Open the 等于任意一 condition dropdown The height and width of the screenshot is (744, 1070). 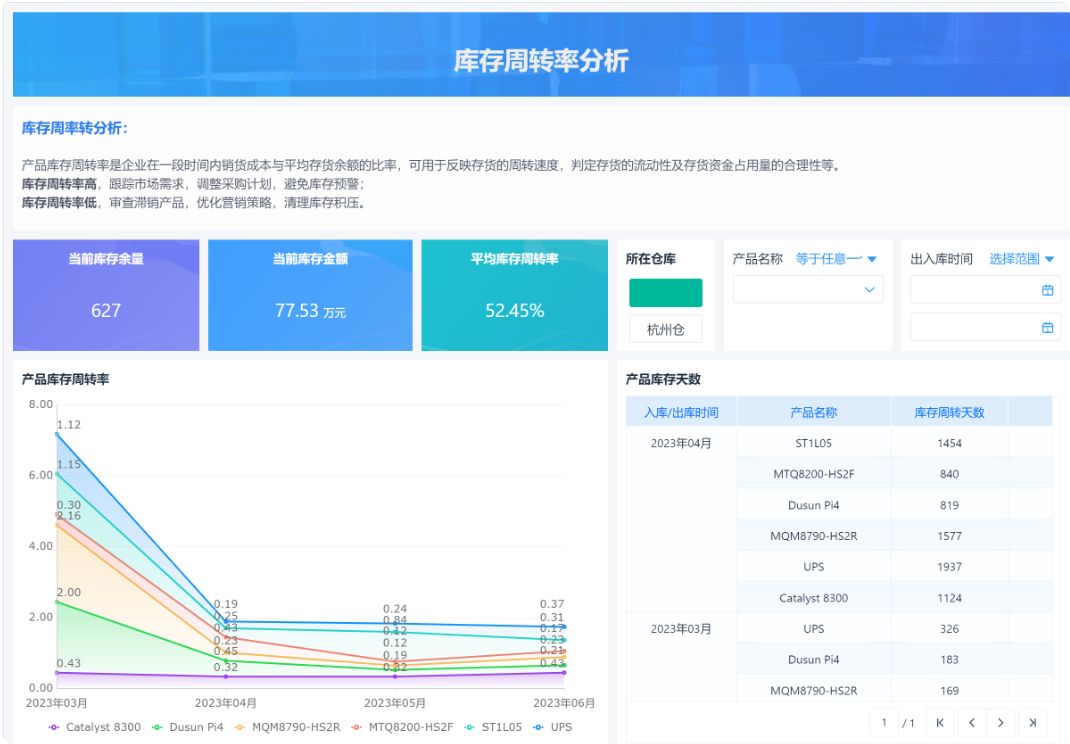tap(836, 259)
